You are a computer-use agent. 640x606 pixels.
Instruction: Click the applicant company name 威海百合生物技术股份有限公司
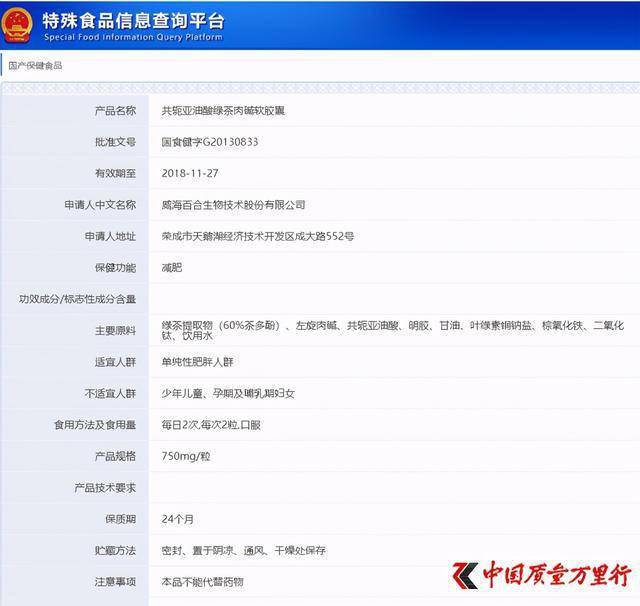tap(233, 205)
